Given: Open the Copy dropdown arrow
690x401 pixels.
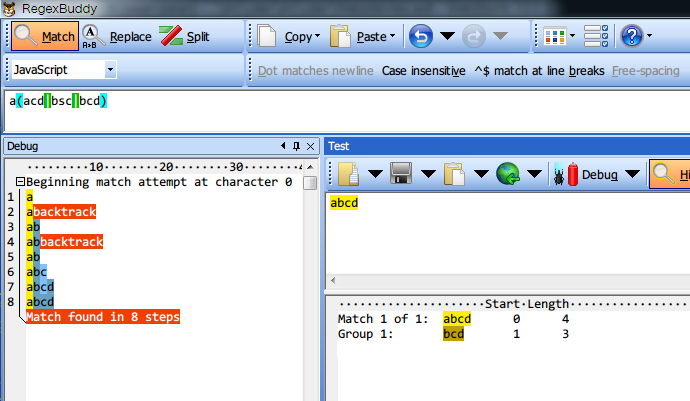Looking at the screenshot, I should click(318, 36).
